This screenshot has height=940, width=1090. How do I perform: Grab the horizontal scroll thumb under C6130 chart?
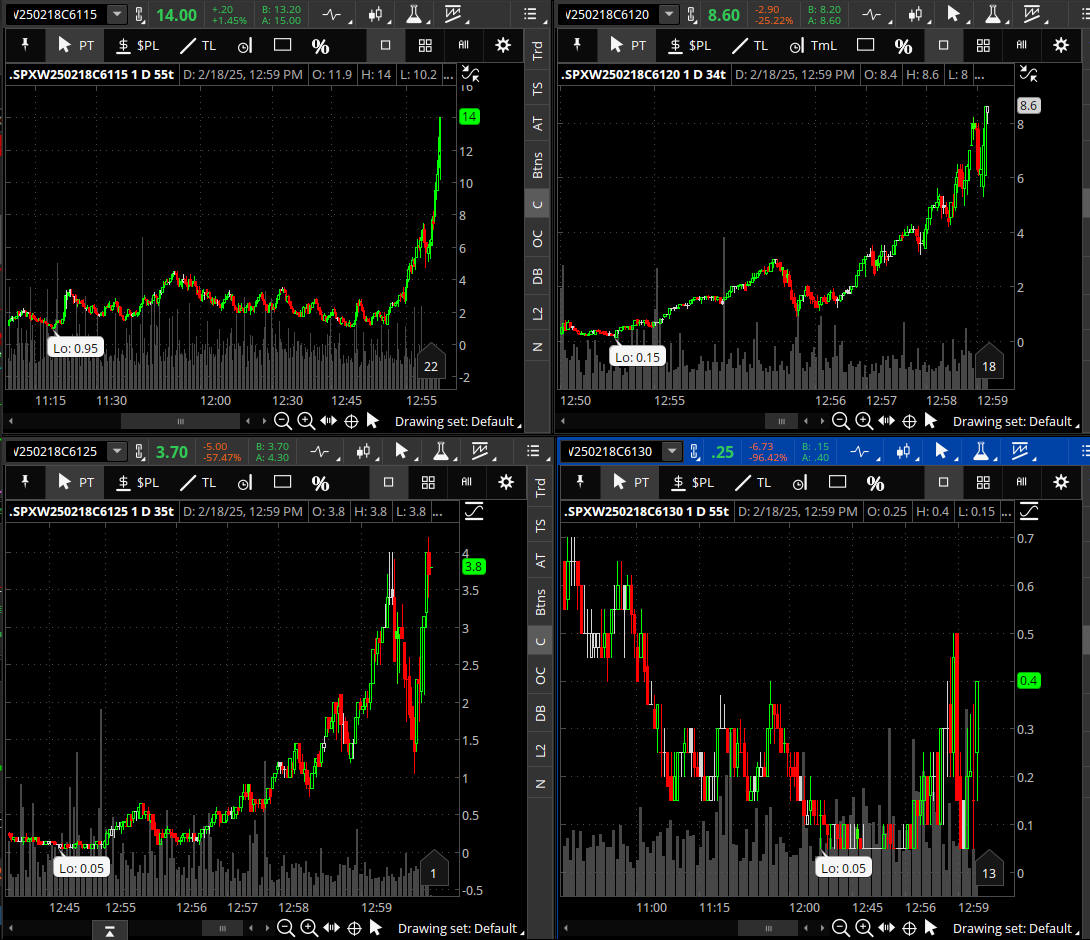[x=768, y=928]
